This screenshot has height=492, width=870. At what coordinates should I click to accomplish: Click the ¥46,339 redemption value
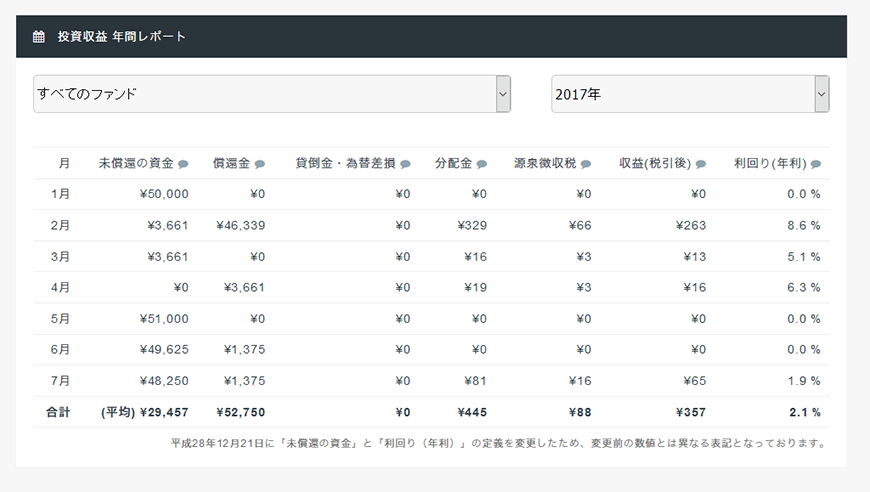pos(241,225)
